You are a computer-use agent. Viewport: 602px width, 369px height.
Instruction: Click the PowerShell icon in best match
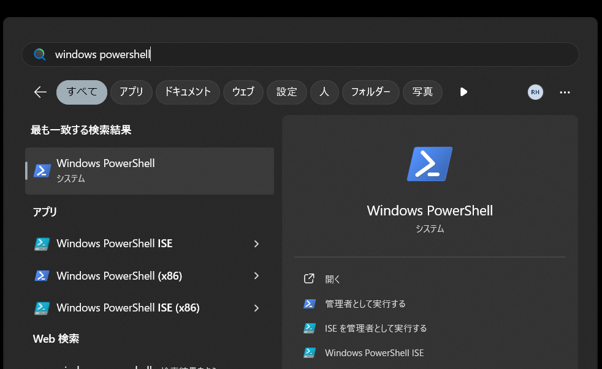coord(42,171)
